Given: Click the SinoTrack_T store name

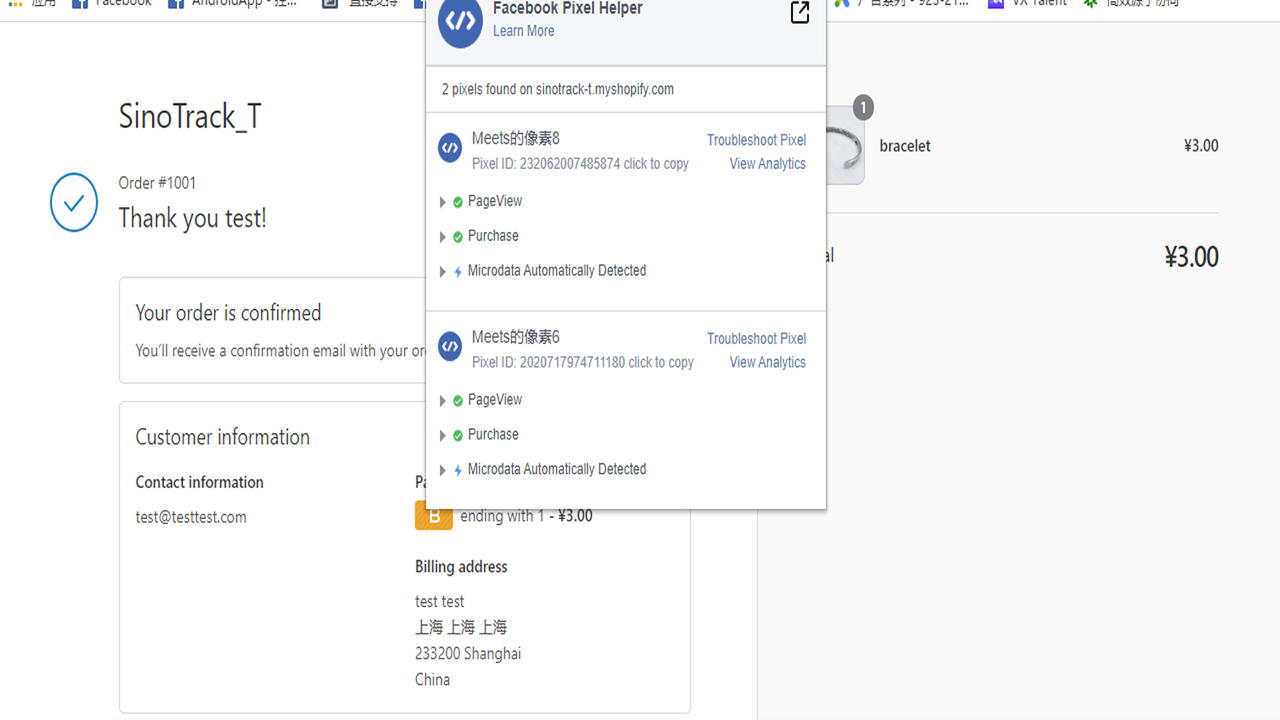Looking at the screenshot, I should (190, 117).
